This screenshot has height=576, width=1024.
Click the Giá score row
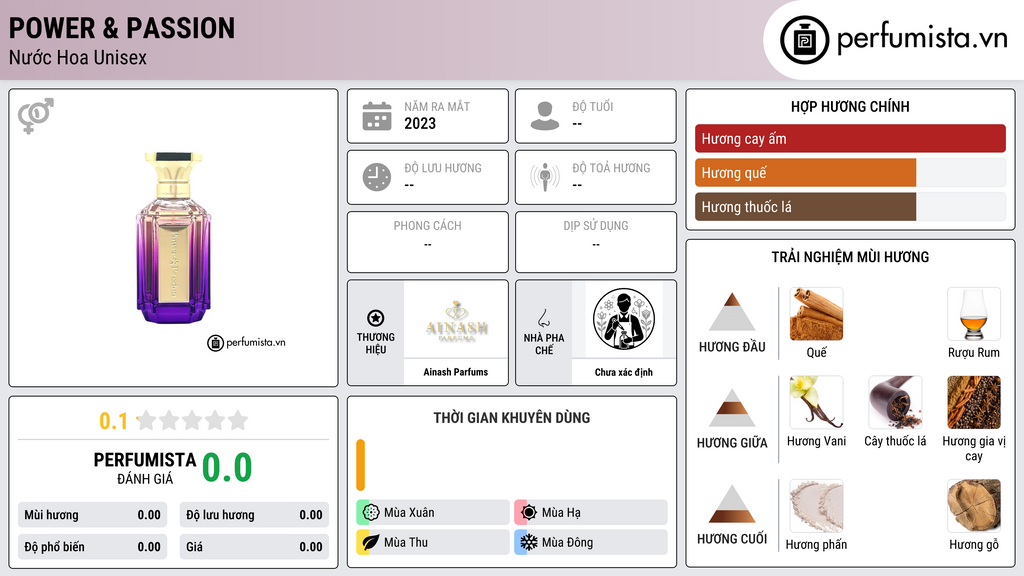[x=254, y=547]
